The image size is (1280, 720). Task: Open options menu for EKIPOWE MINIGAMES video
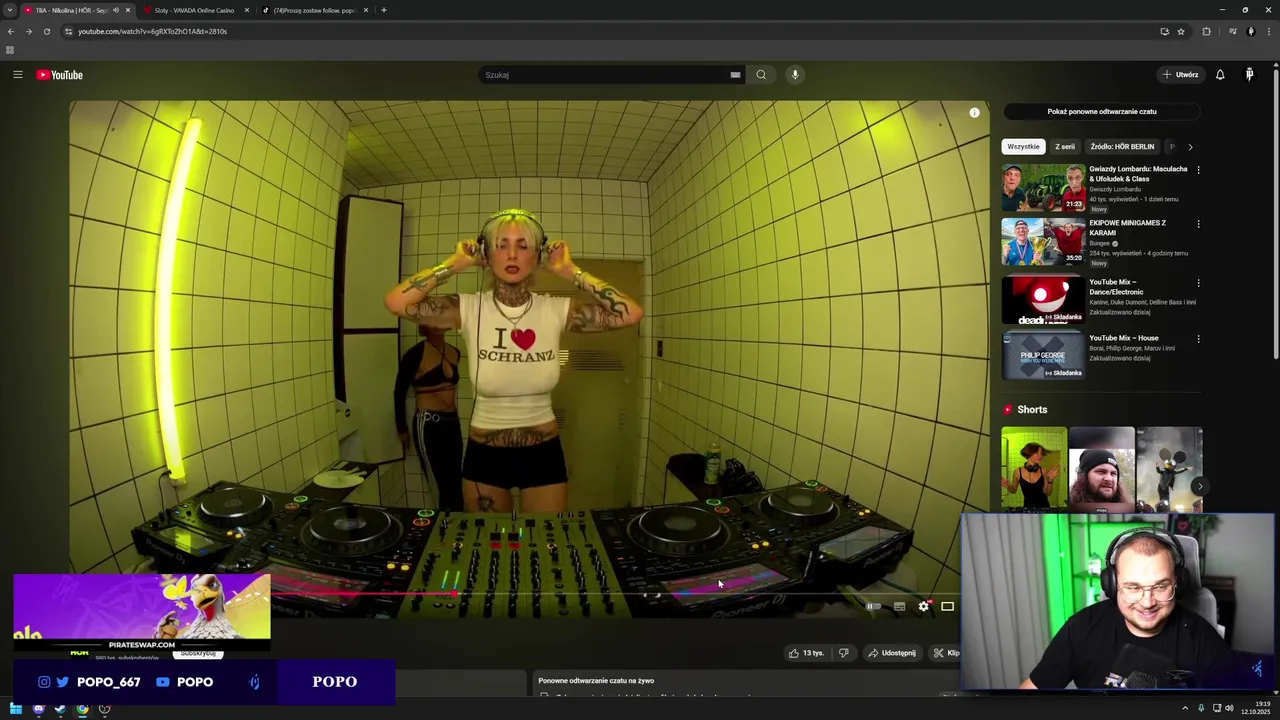[1198, 224]
